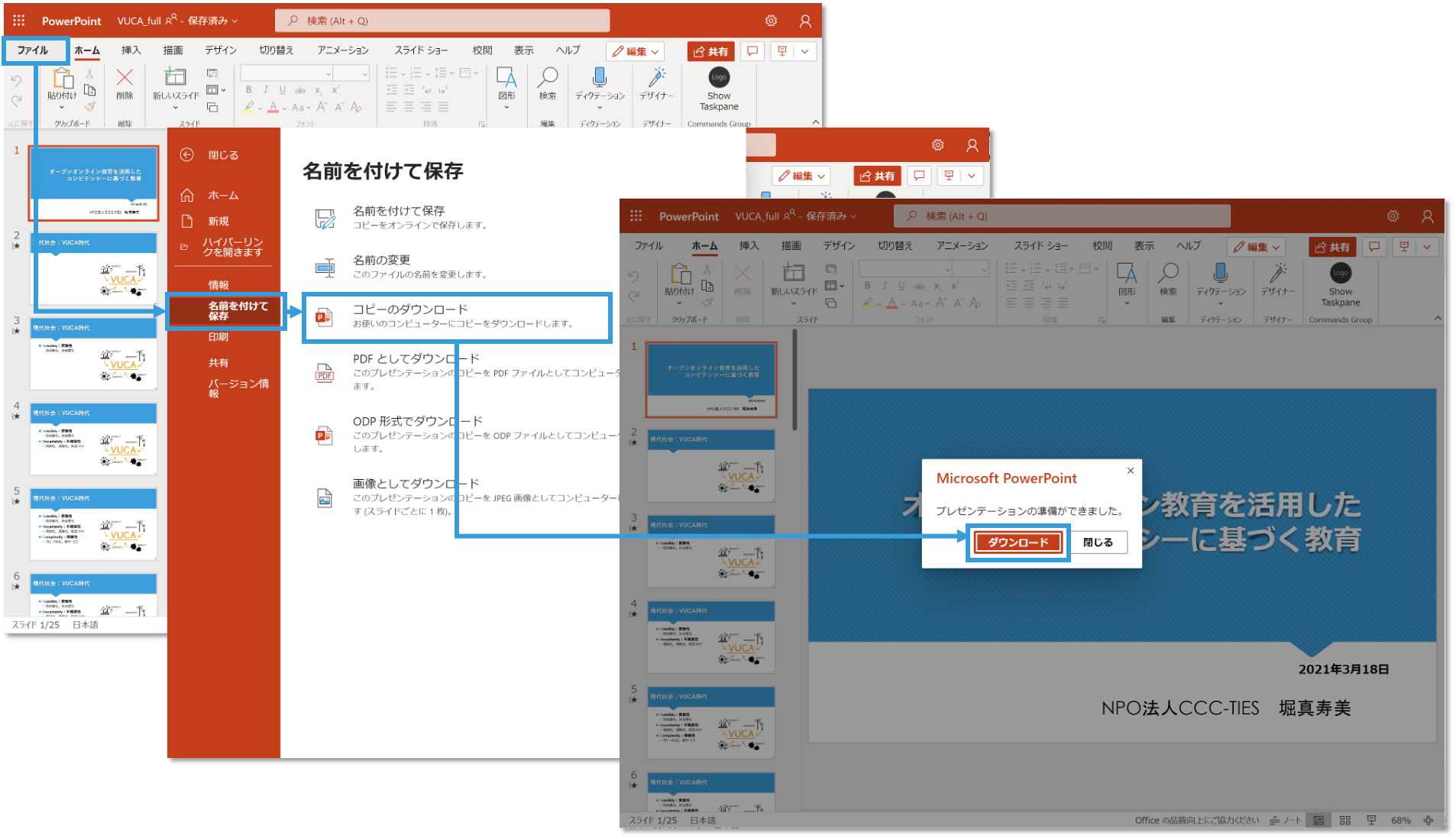The height and width of the screenshot is (839, 1456).
Task: Click the Show Taskpane logo icon
Action: coord(718,77)
